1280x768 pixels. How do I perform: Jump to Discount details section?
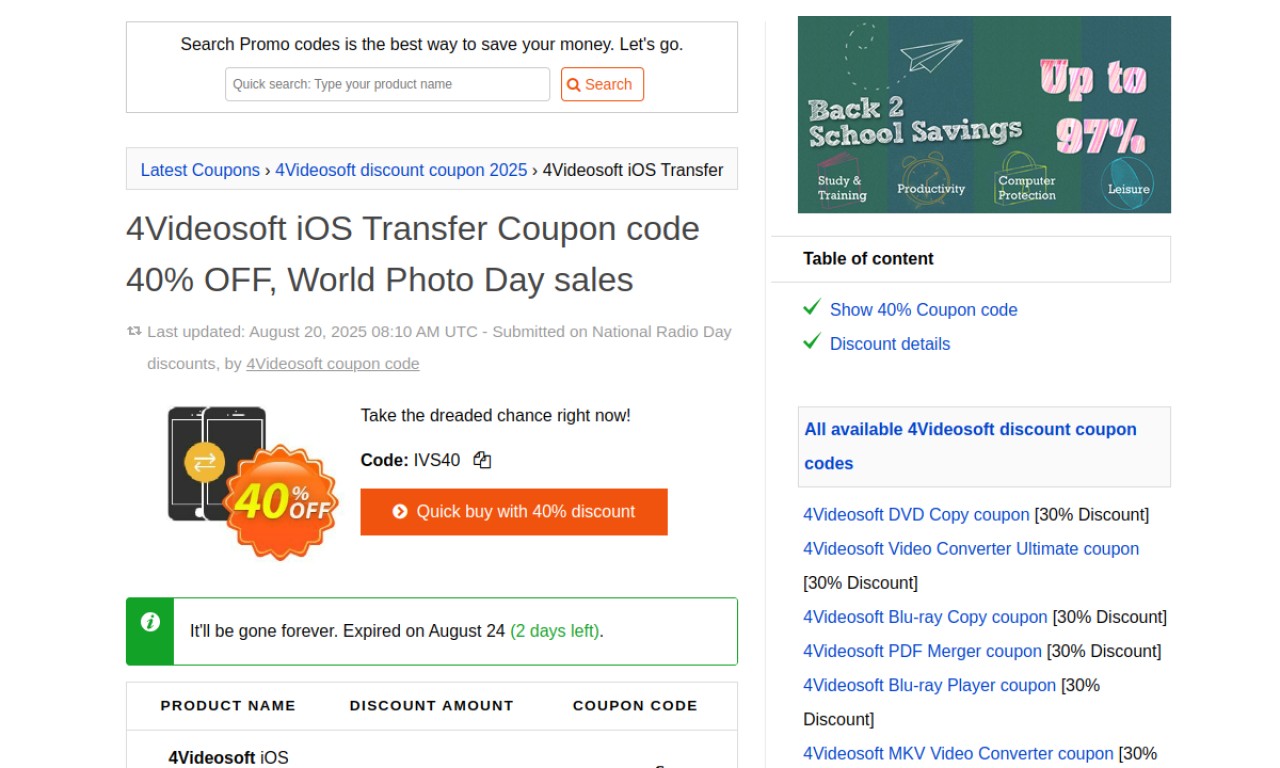[x=890, y=344]
